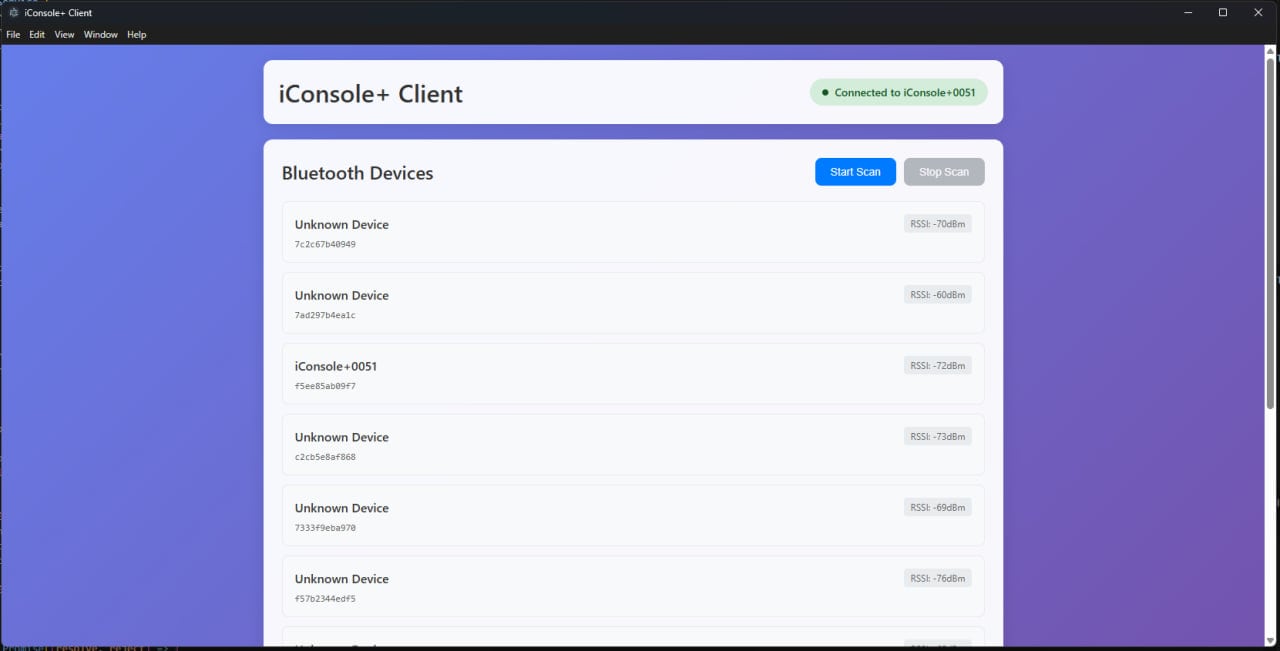Screen dimensions: 1280x651
Task: Click the vertical scrollbar thumb
Action: tap(1270, 232)
